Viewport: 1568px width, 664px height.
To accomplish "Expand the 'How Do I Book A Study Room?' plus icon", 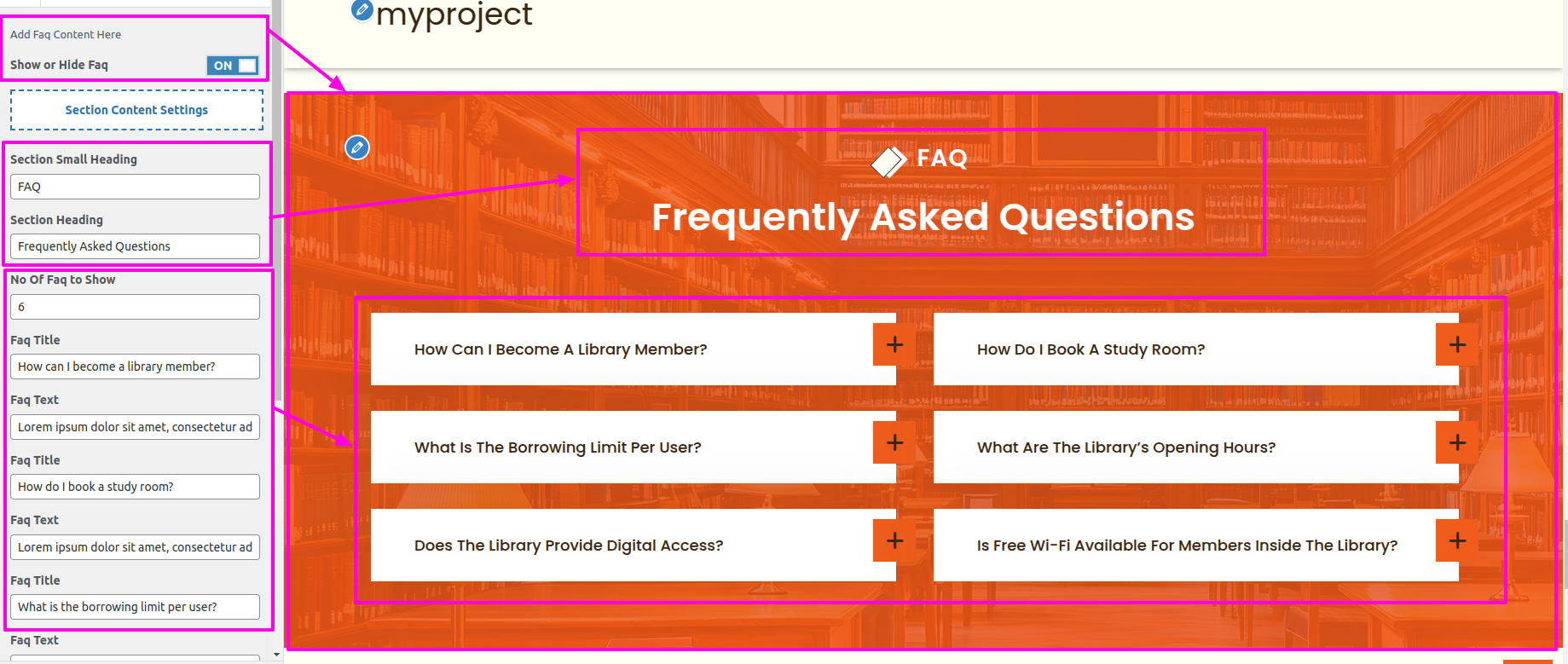I will click(x=1457, y=344).
